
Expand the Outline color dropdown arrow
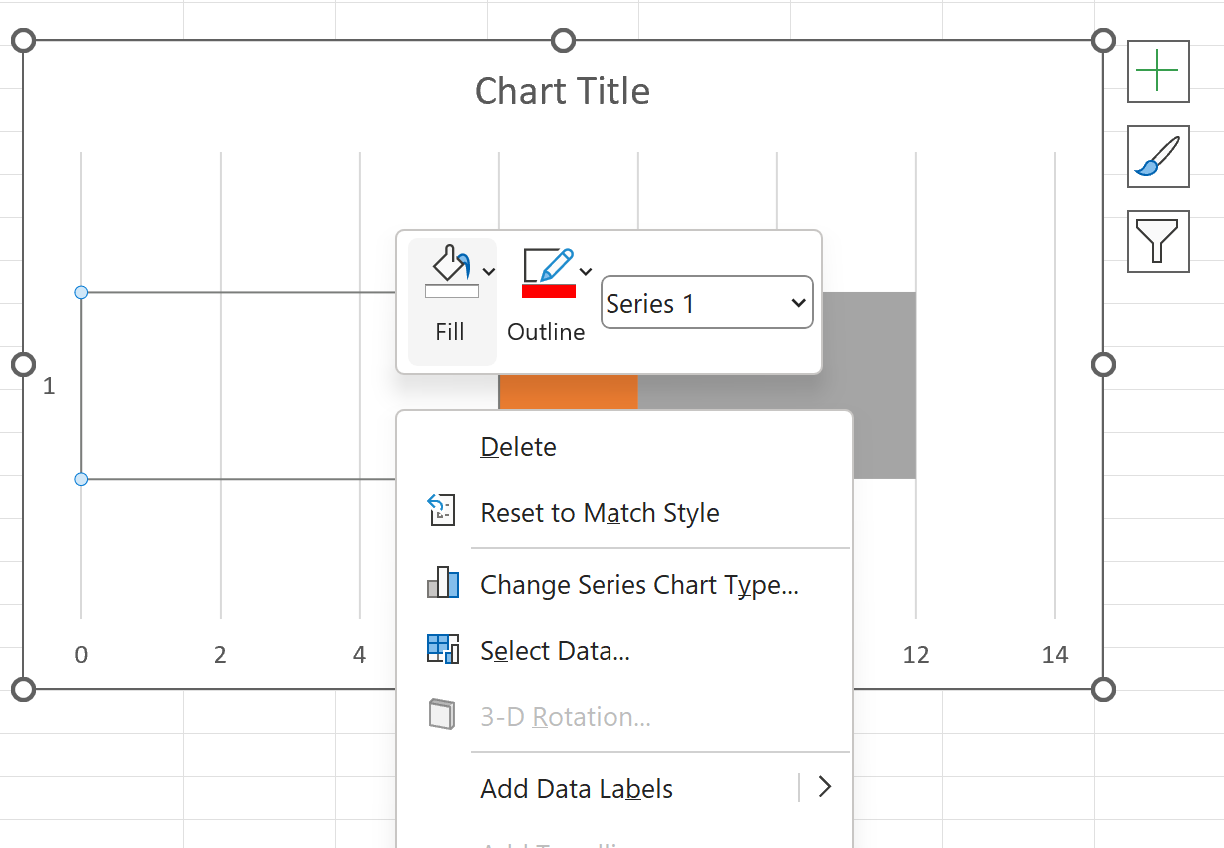coord(587,271)
